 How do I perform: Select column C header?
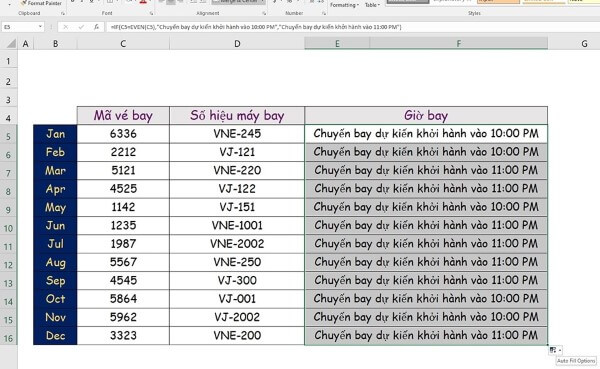(123, 44)
